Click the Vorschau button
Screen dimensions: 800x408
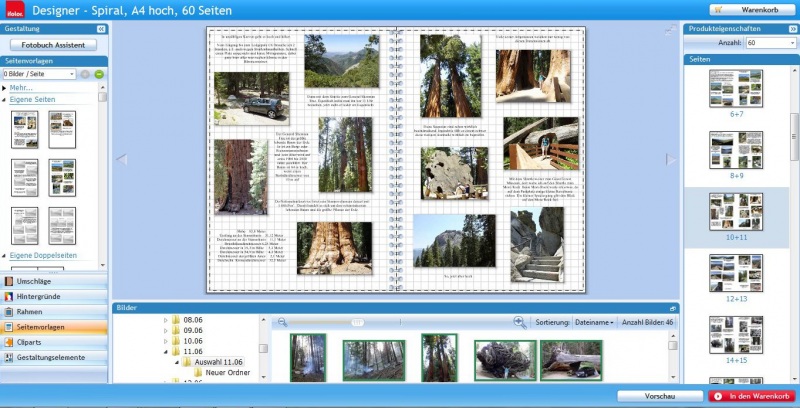click(x=660, y=396)
